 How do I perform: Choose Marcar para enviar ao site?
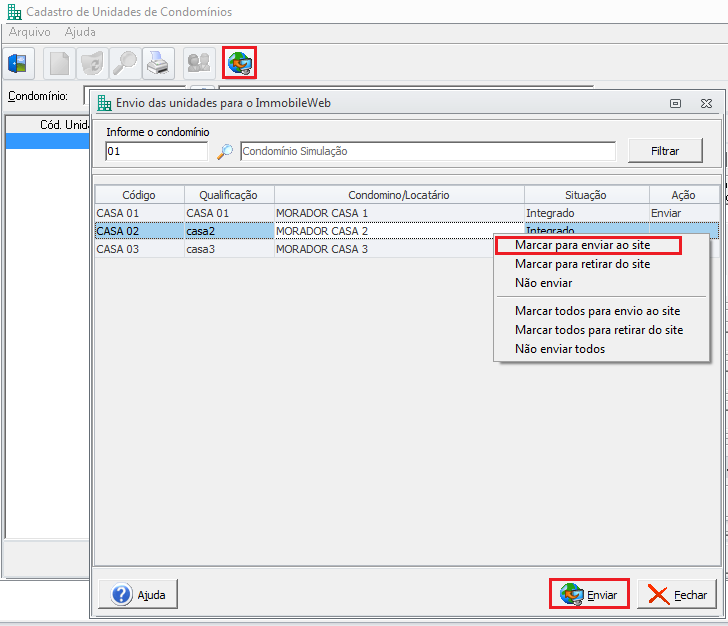point(588,245)
